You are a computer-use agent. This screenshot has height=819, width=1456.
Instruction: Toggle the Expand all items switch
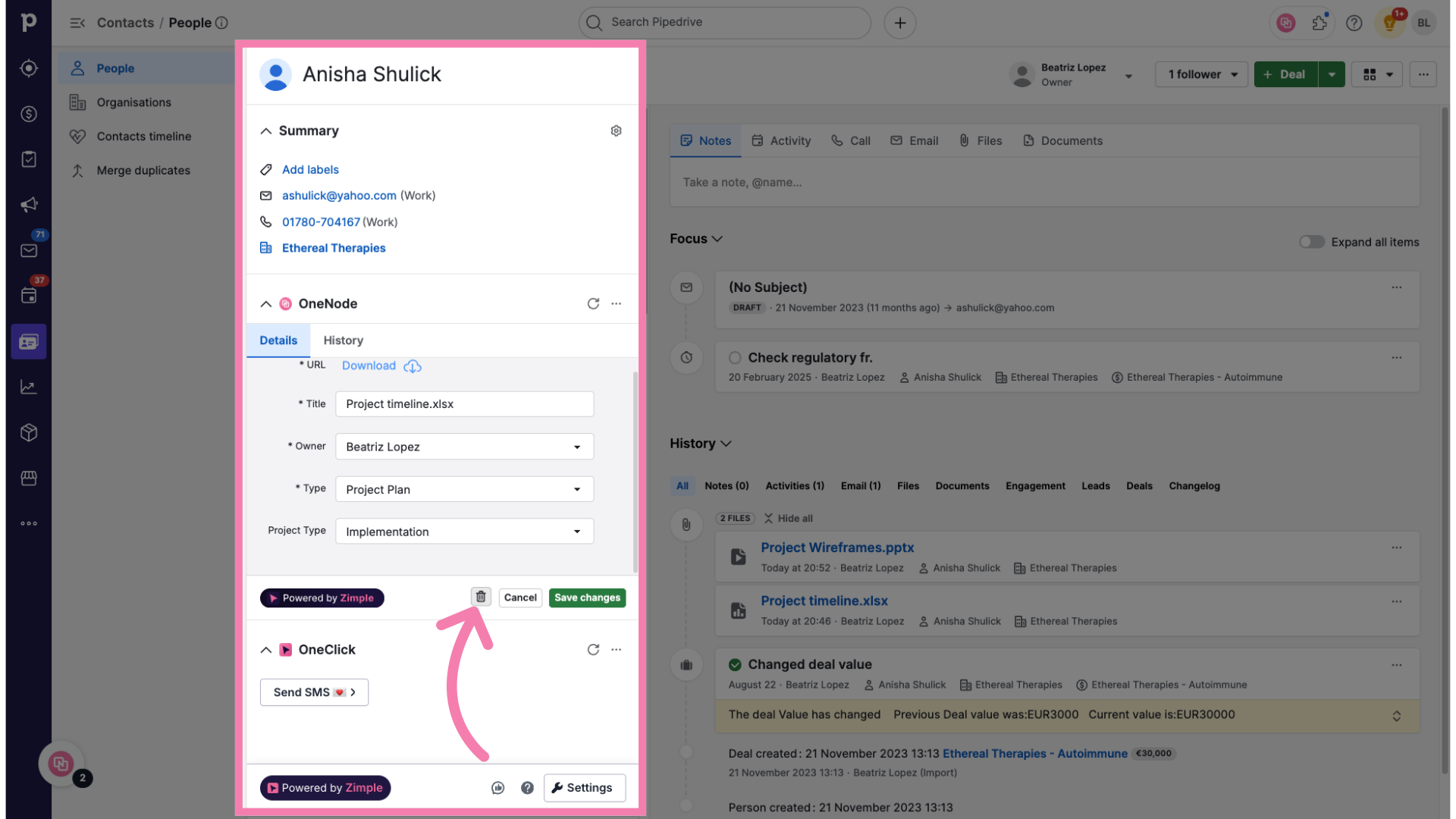[x=1311, y=241]
